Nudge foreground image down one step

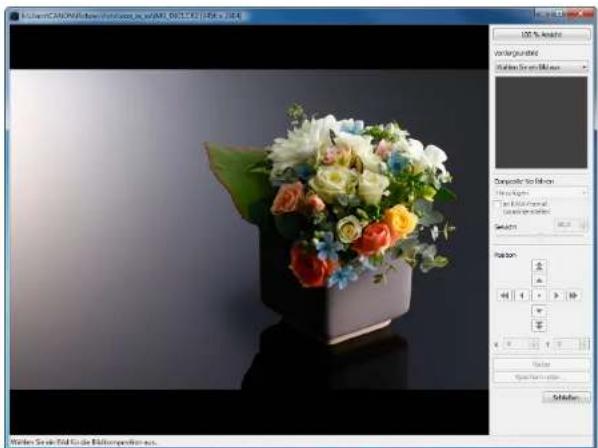[x=539, y=311]
